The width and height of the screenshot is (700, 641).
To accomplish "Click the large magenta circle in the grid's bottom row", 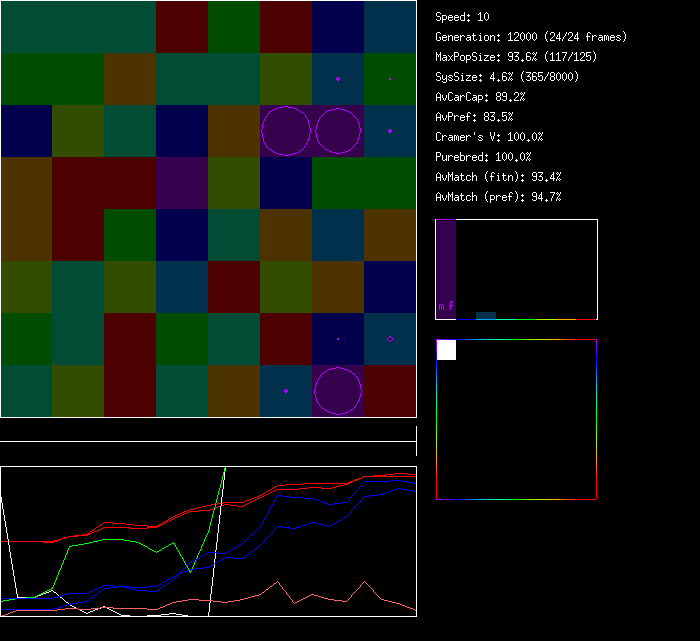I will (337, 391).
